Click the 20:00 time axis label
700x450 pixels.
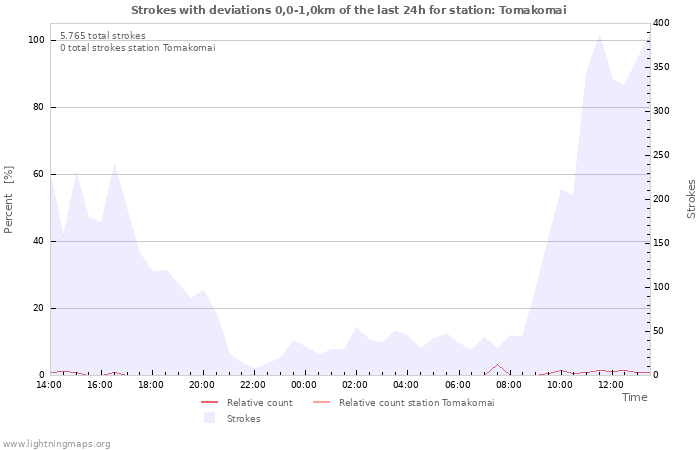[x=202, y=385]
